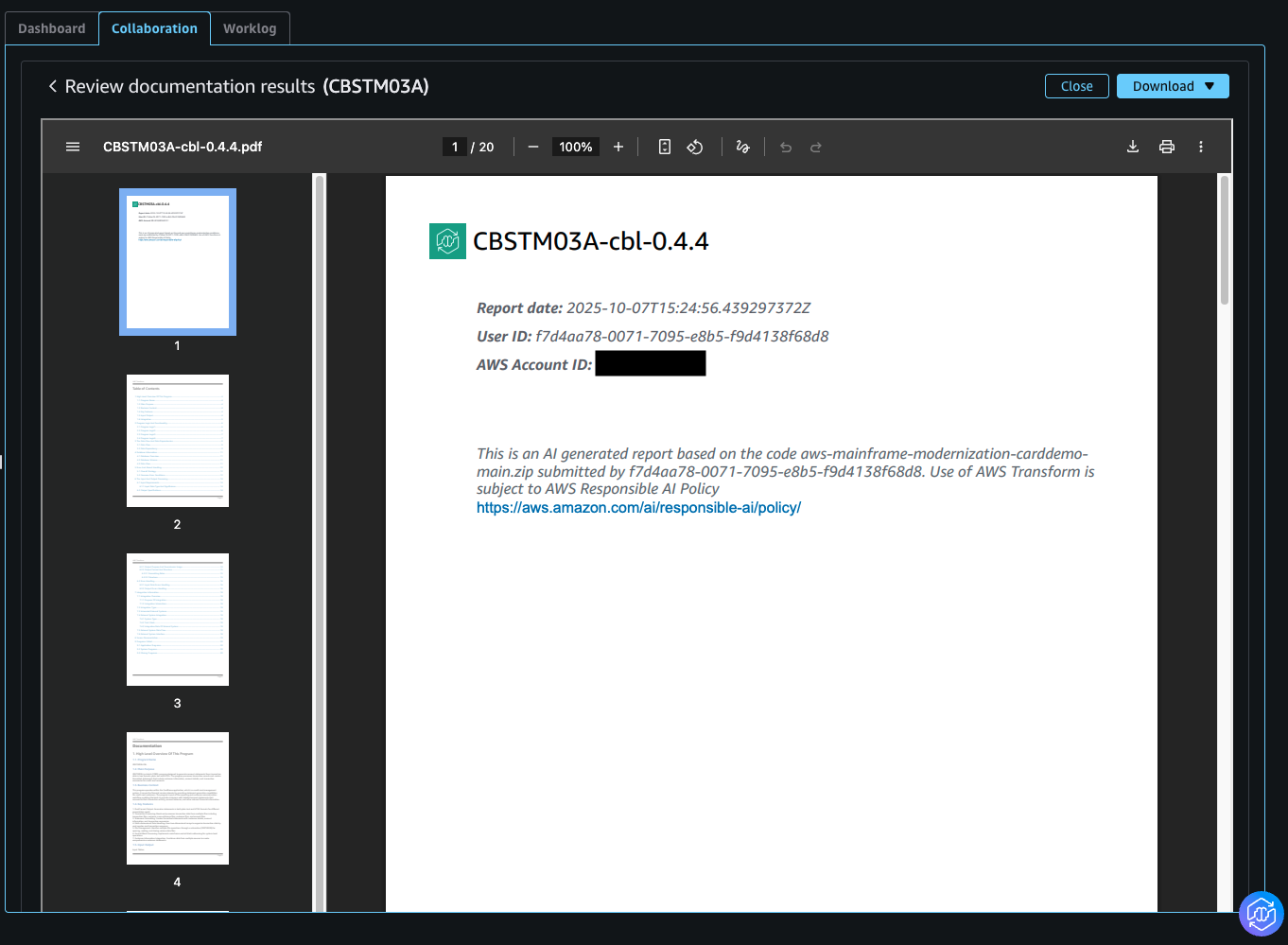Download the PDF from viewer toolbar
The height and width of the screenshot is (945, 1288).
1133,147
